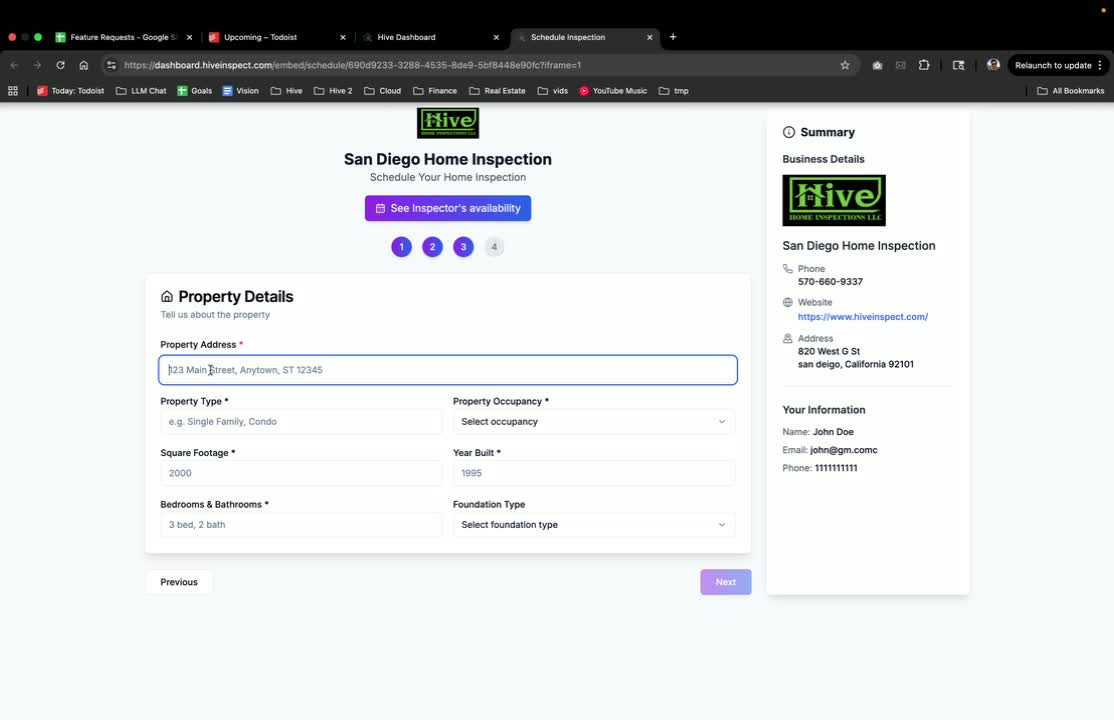Select step 4 in the progress indicator

pos(494,247)
